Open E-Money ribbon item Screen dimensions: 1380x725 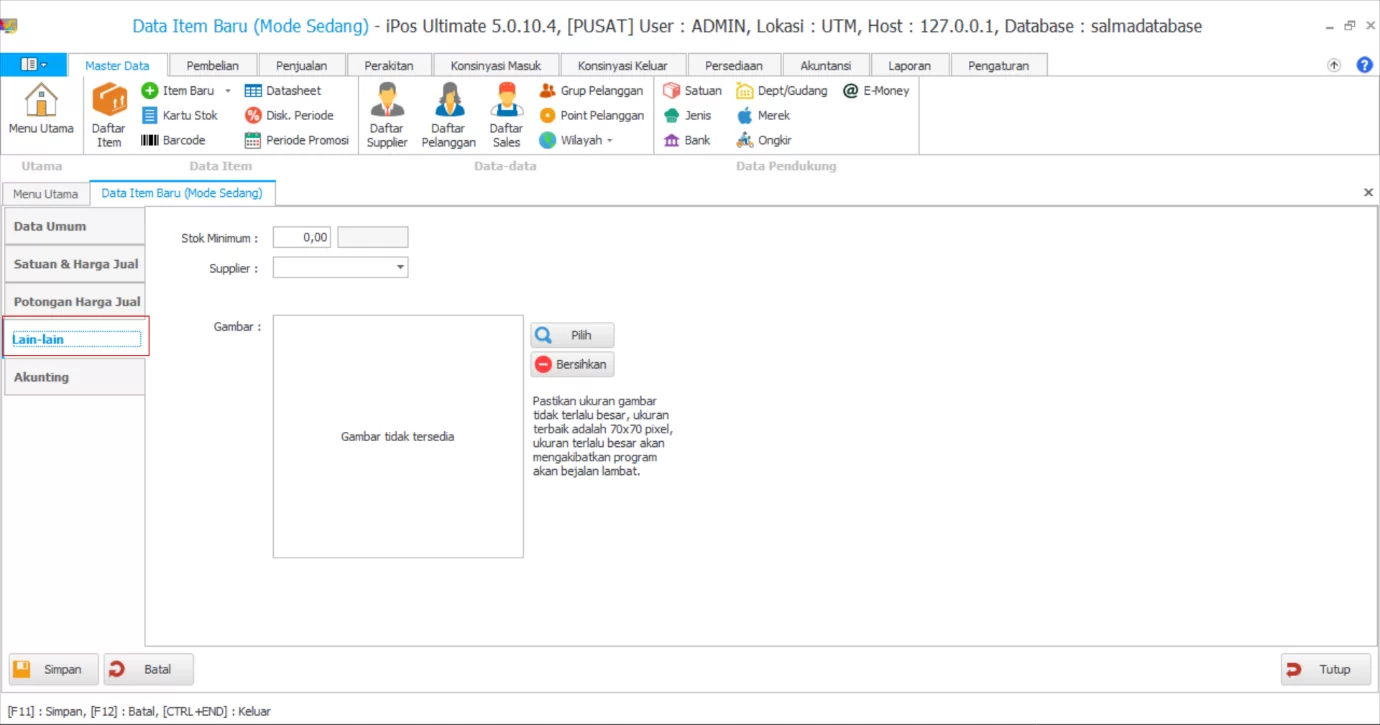tap(876, 90)
